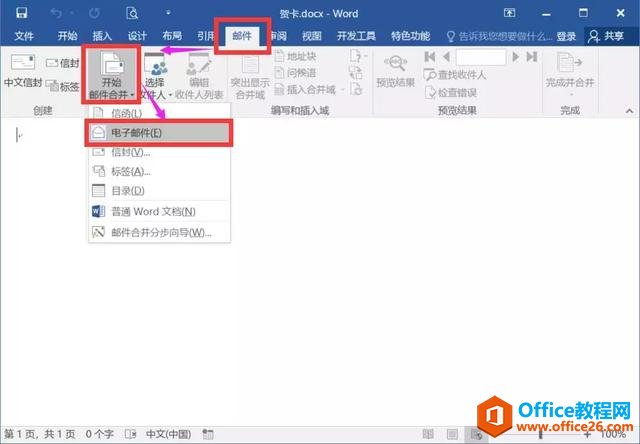This screenshot has height=444, width=640.
Task: Click the Match Fields icon
Action: click(356, 73)
